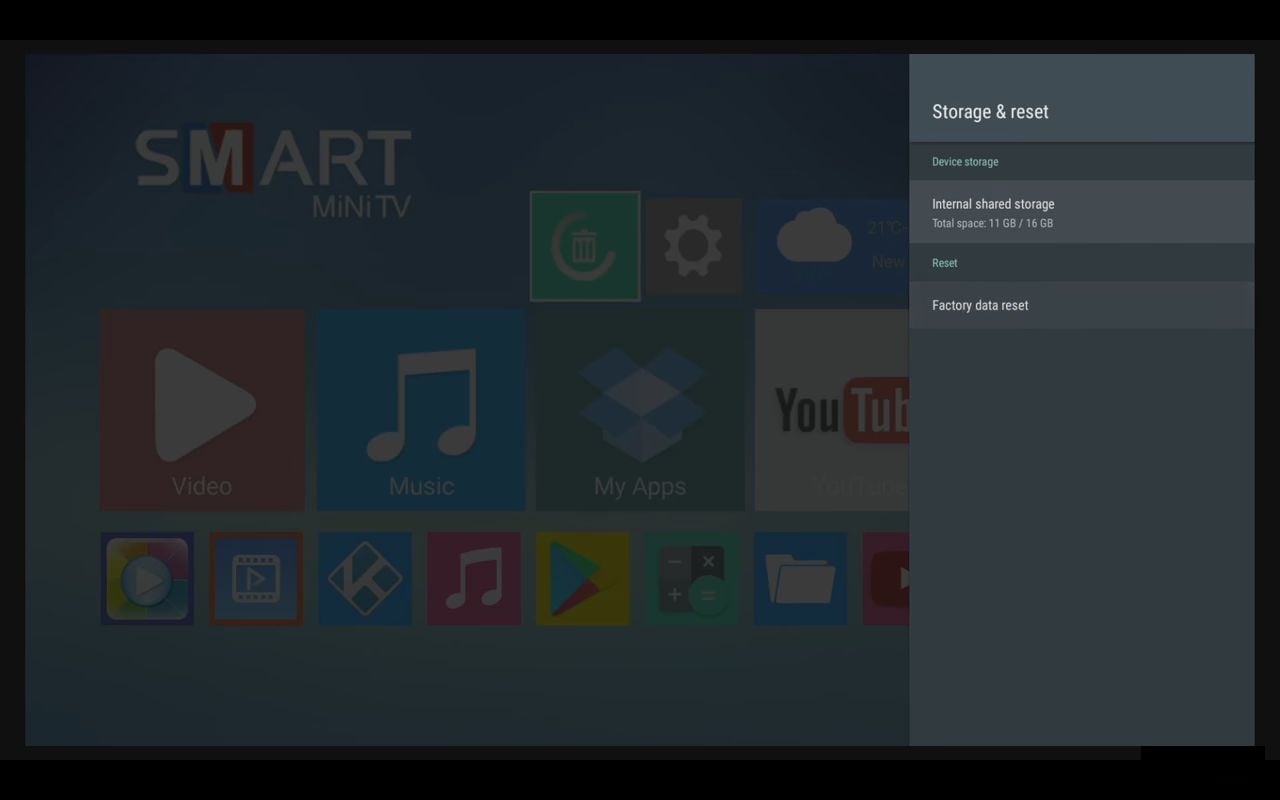Open the File Manager app

pyautogui.click(x=801, y=578)
